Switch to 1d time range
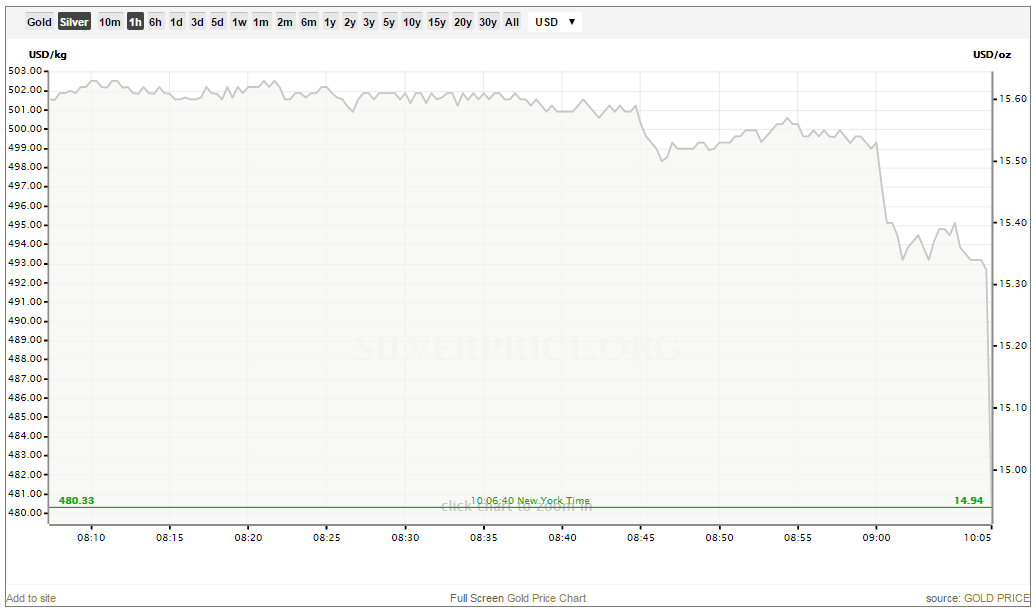 (x=176, y=22)
